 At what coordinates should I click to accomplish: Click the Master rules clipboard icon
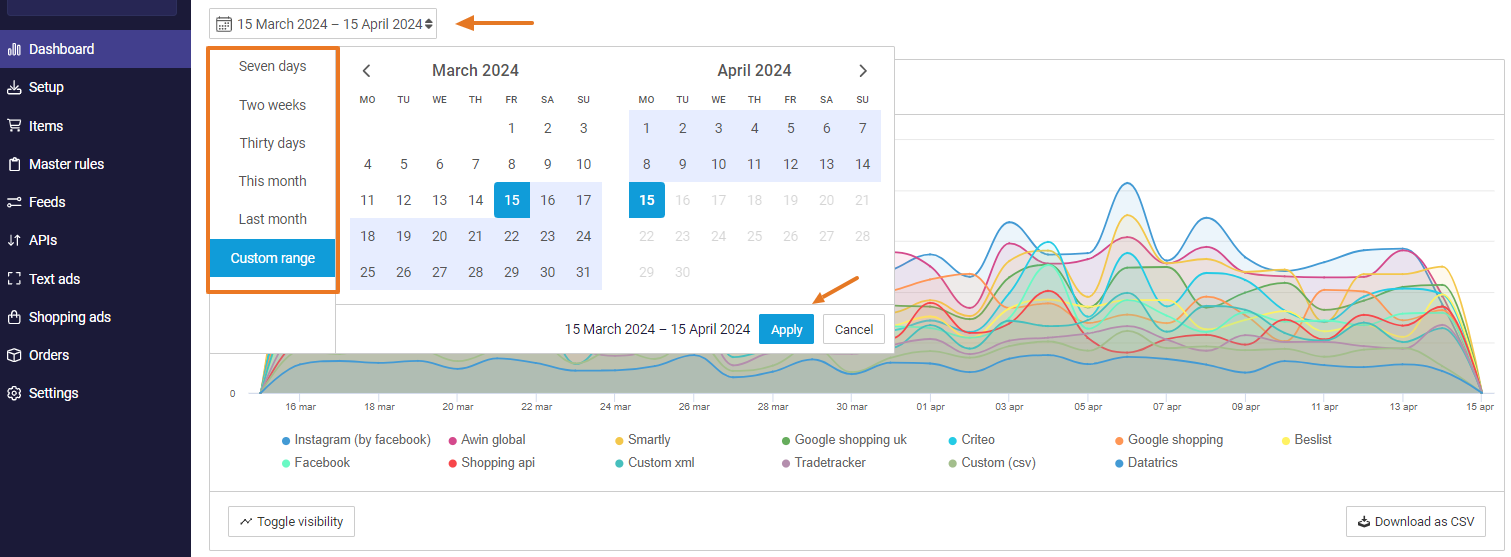[14, 164]
